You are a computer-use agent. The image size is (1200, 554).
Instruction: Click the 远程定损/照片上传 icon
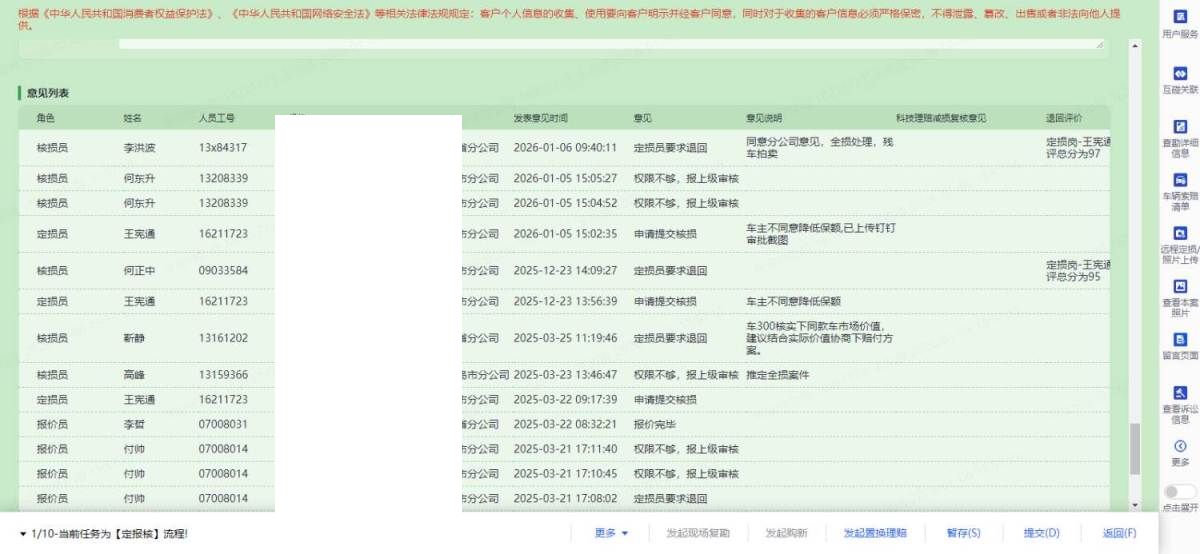click(x=1180, y=233)
